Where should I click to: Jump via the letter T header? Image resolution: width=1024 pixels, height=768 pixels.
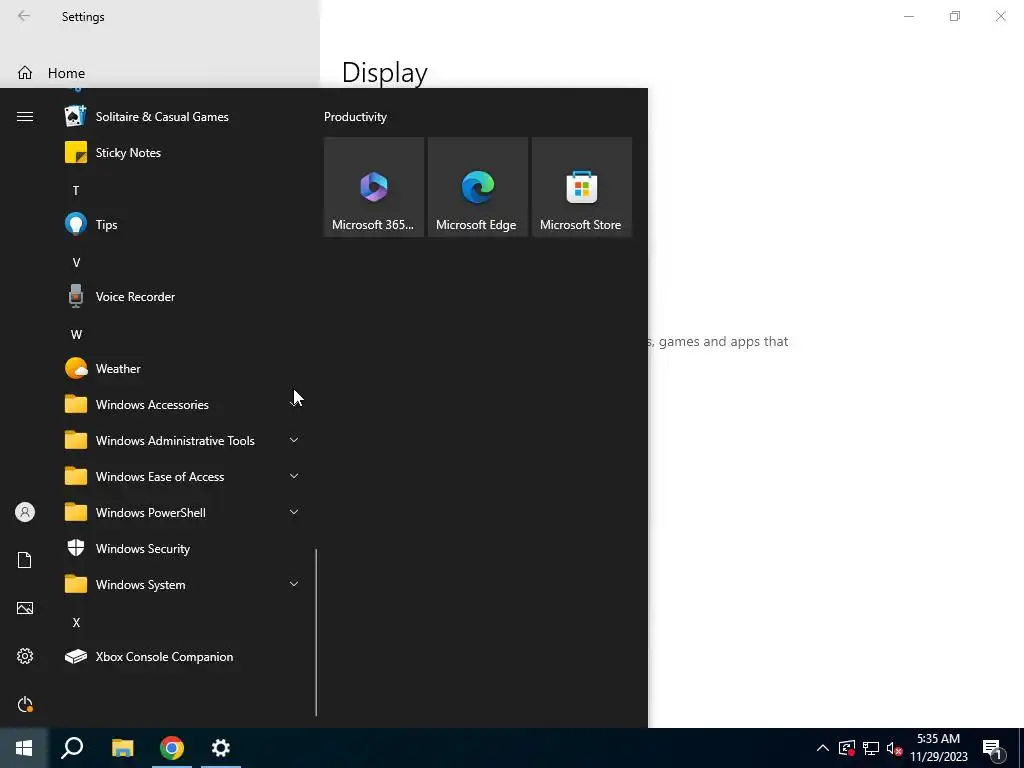point(76,191)
